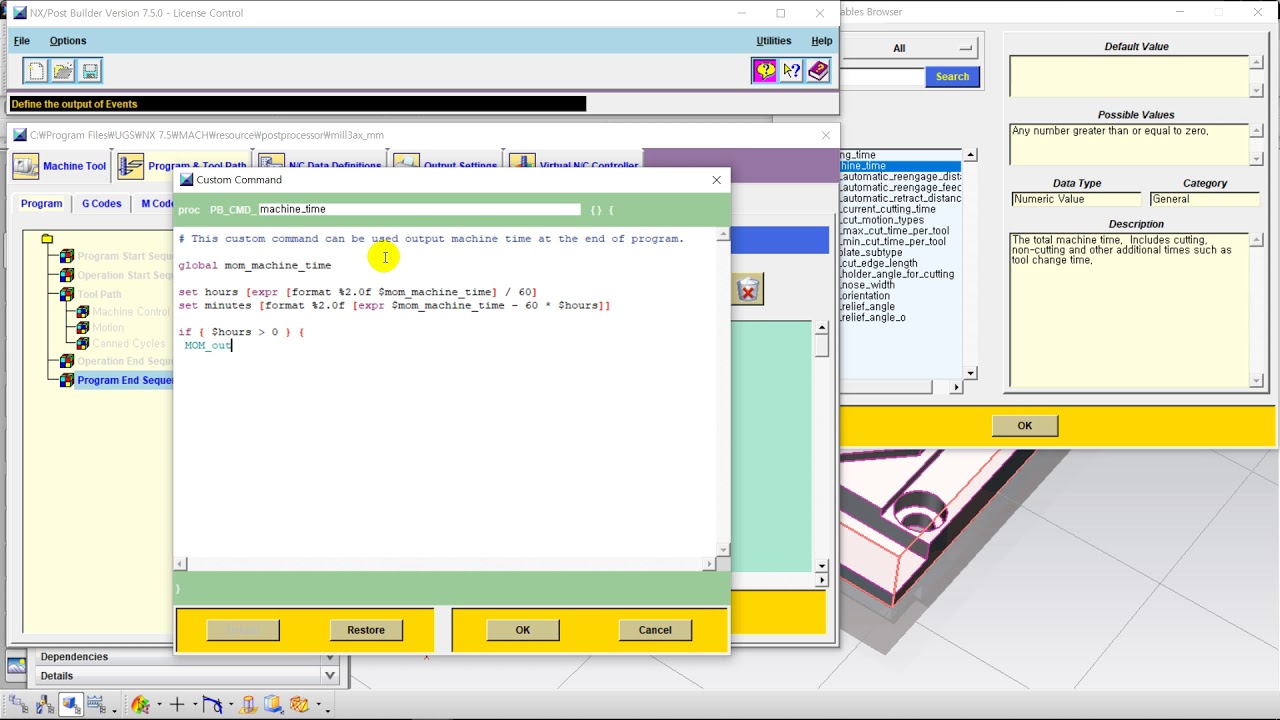Switch to the G Codes sub-tab
1280x720 pixels.
pyautogui.click(x=102, y=203)
